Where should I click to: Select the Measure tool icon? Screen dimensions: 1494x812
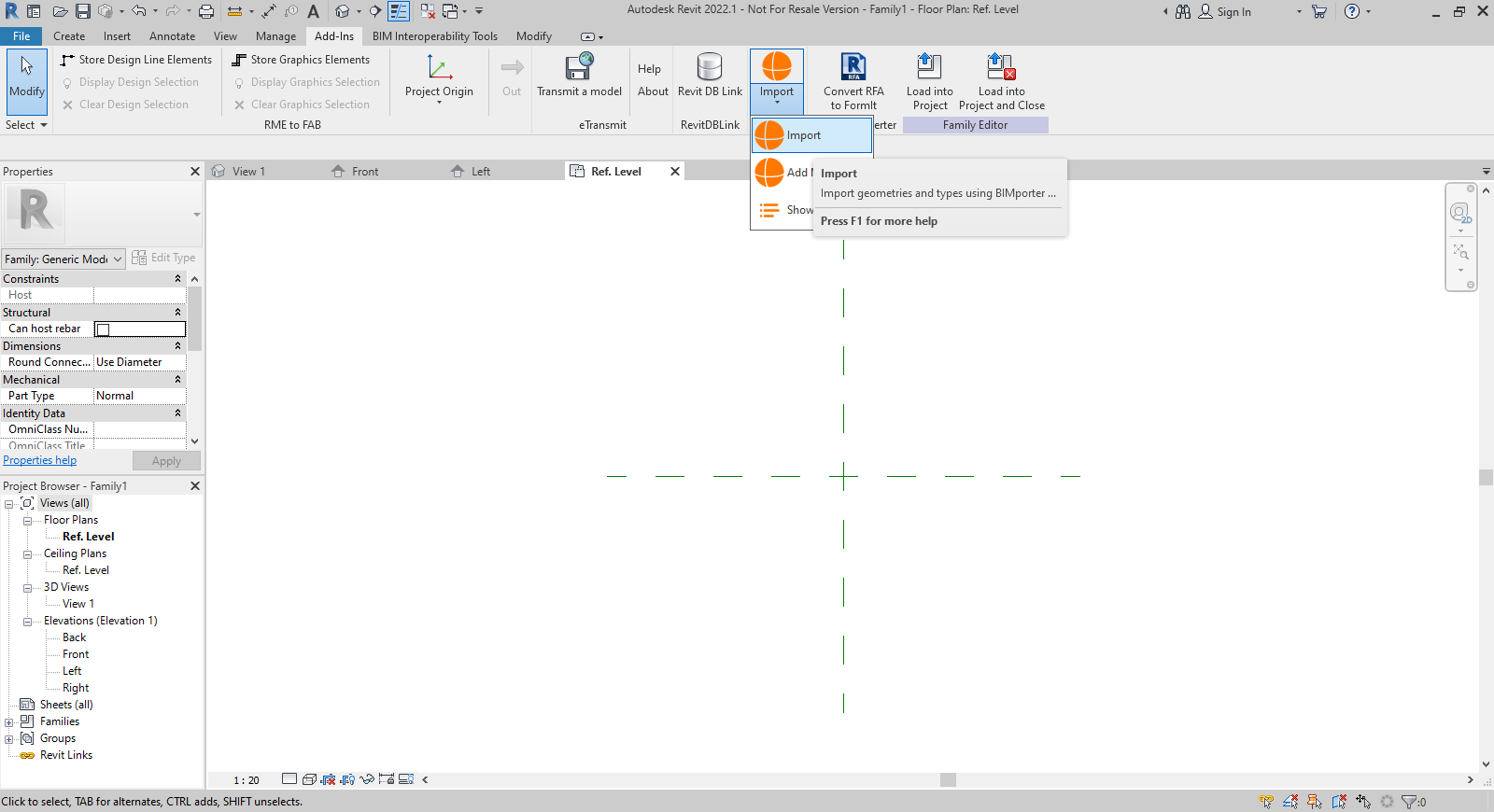coord(234,11)
